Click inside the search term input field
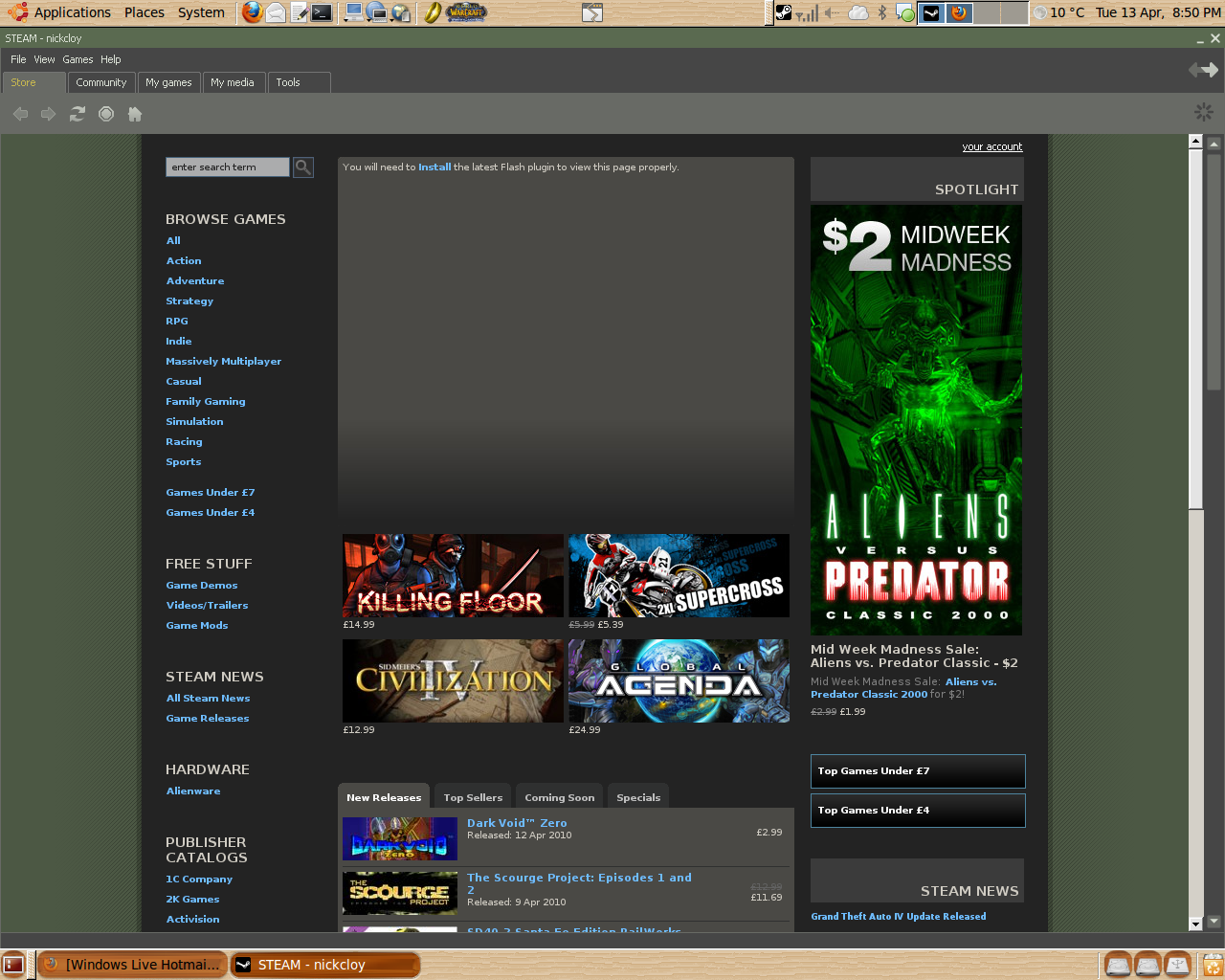1225x980 pixels. [x=227, y=167]
